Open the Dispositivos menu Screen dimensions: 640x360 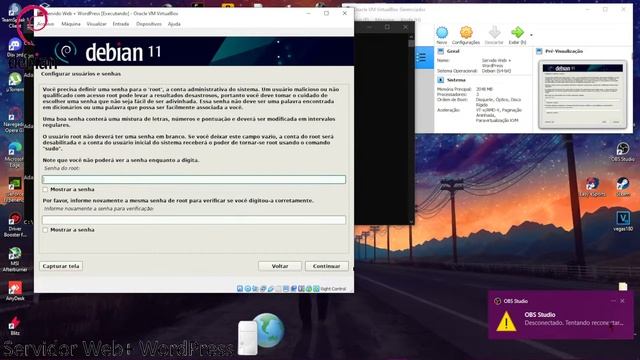[149, 24]
